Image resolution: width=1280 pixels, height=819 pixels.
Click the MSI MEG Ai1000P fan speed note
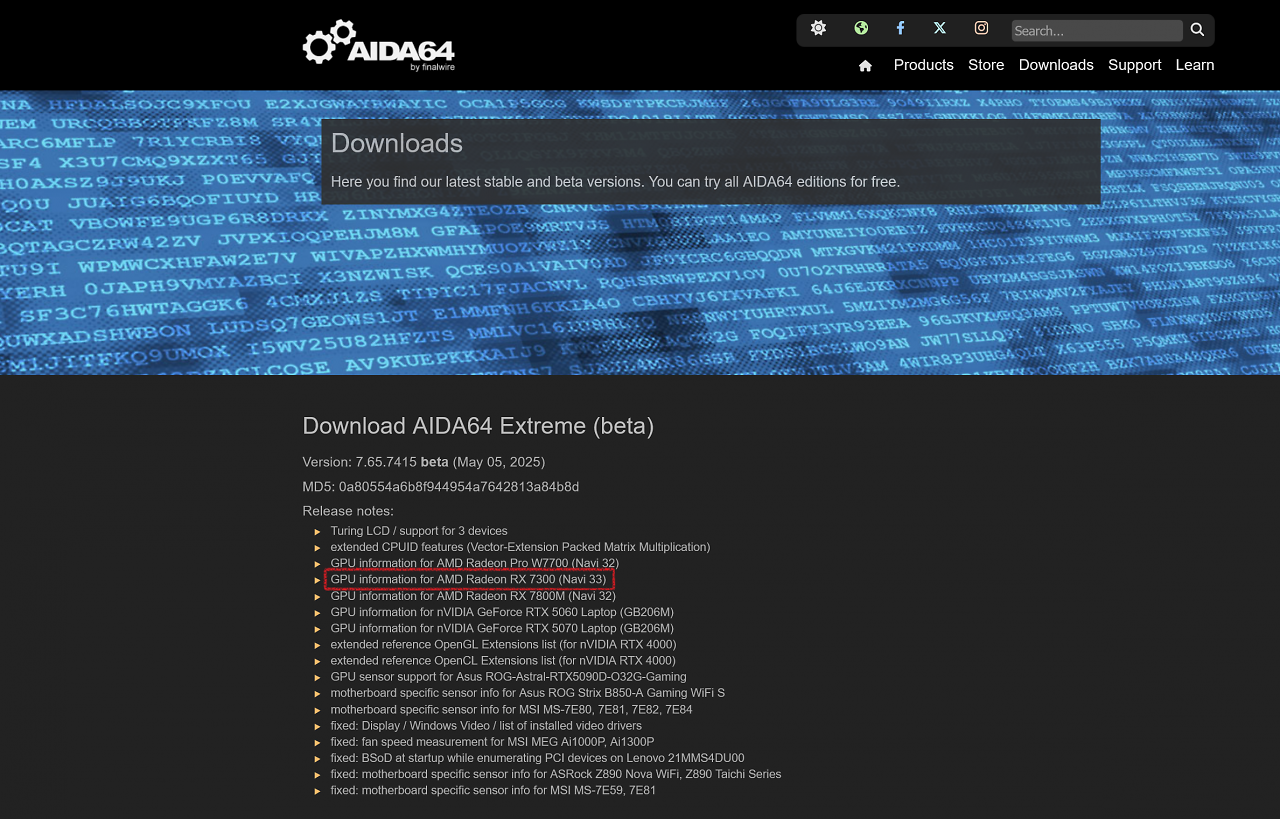click(492, 742)
